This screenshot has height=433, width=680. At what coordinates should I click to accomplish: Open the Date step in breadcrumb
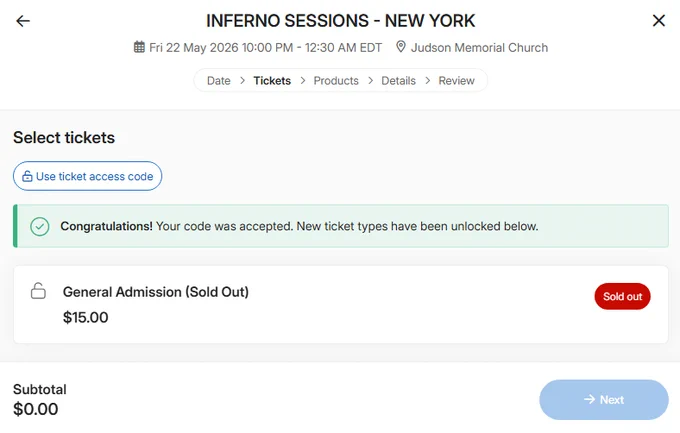219,81
